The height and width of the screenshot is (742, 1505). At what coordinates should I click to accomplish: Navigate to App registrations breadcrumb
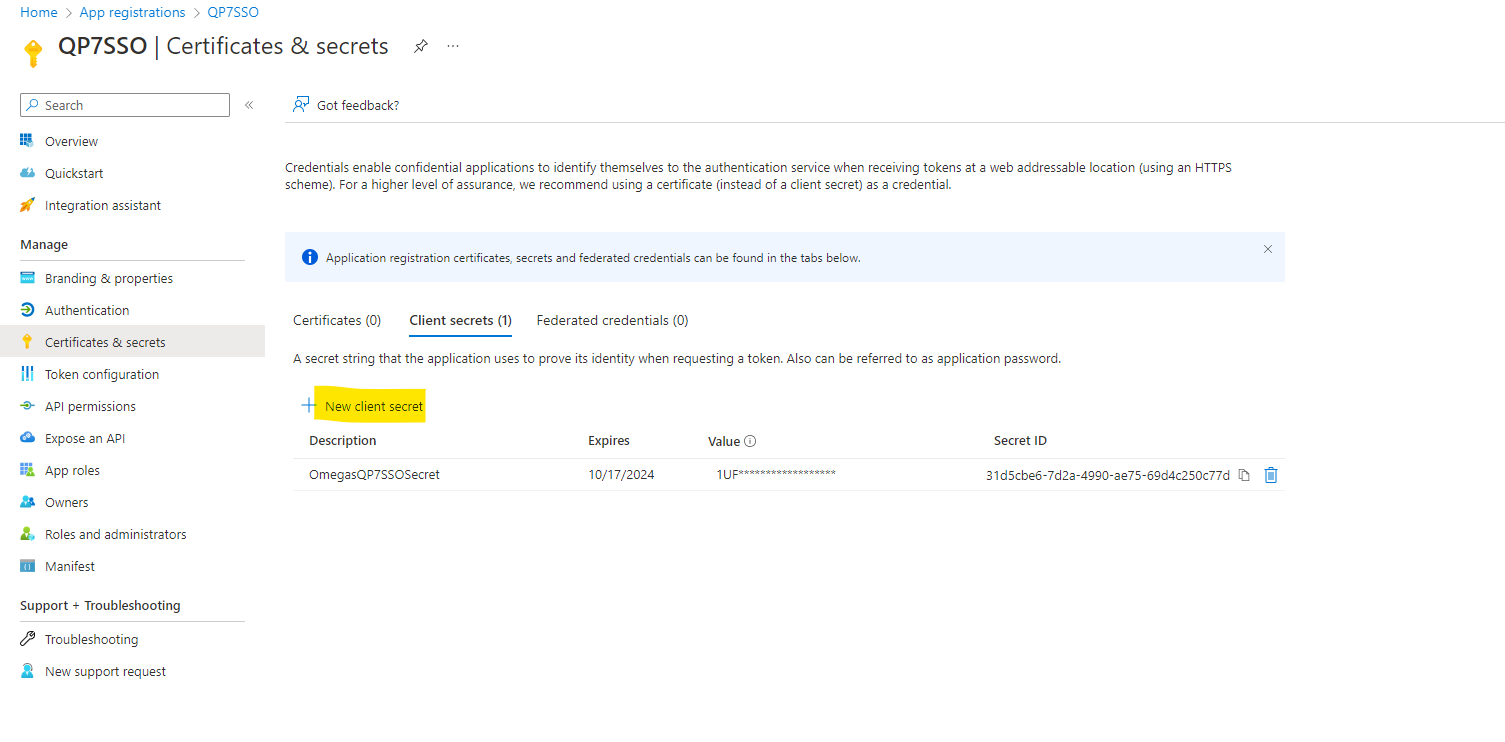(132, 12)
